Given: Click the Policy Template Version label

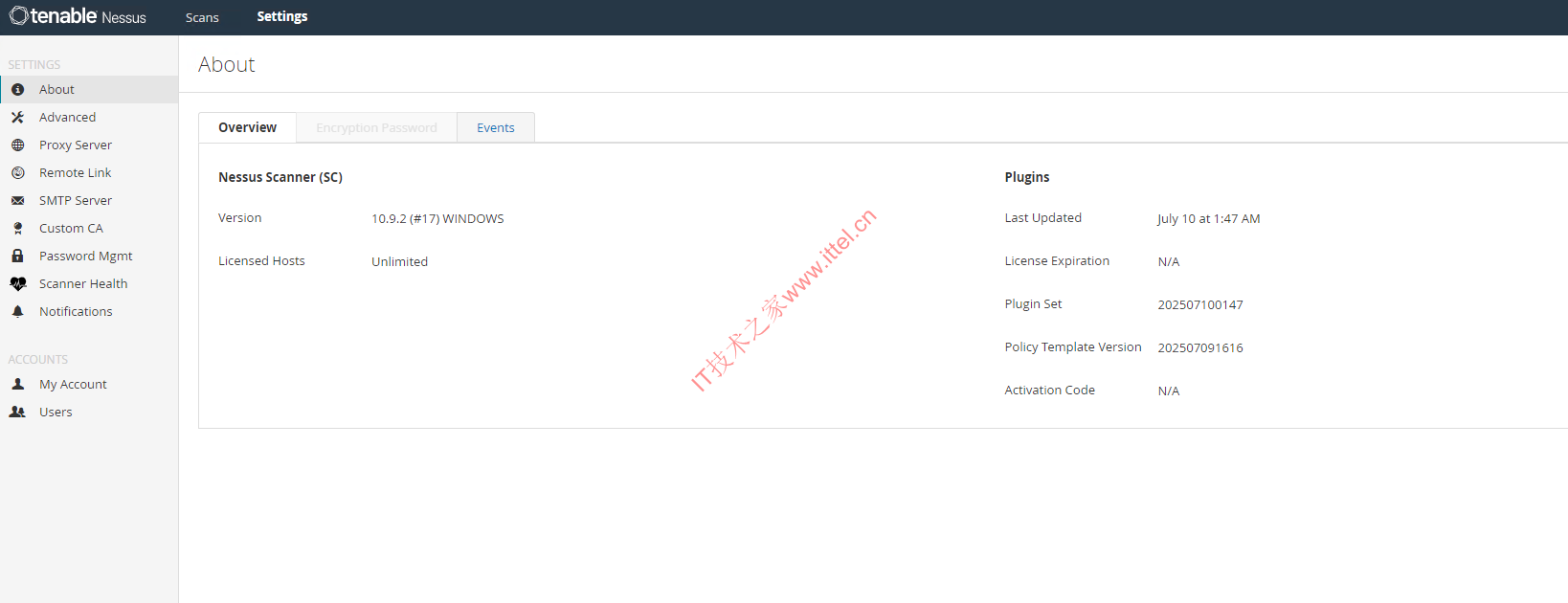Looking at the screenshot, I should [1073, 346].
